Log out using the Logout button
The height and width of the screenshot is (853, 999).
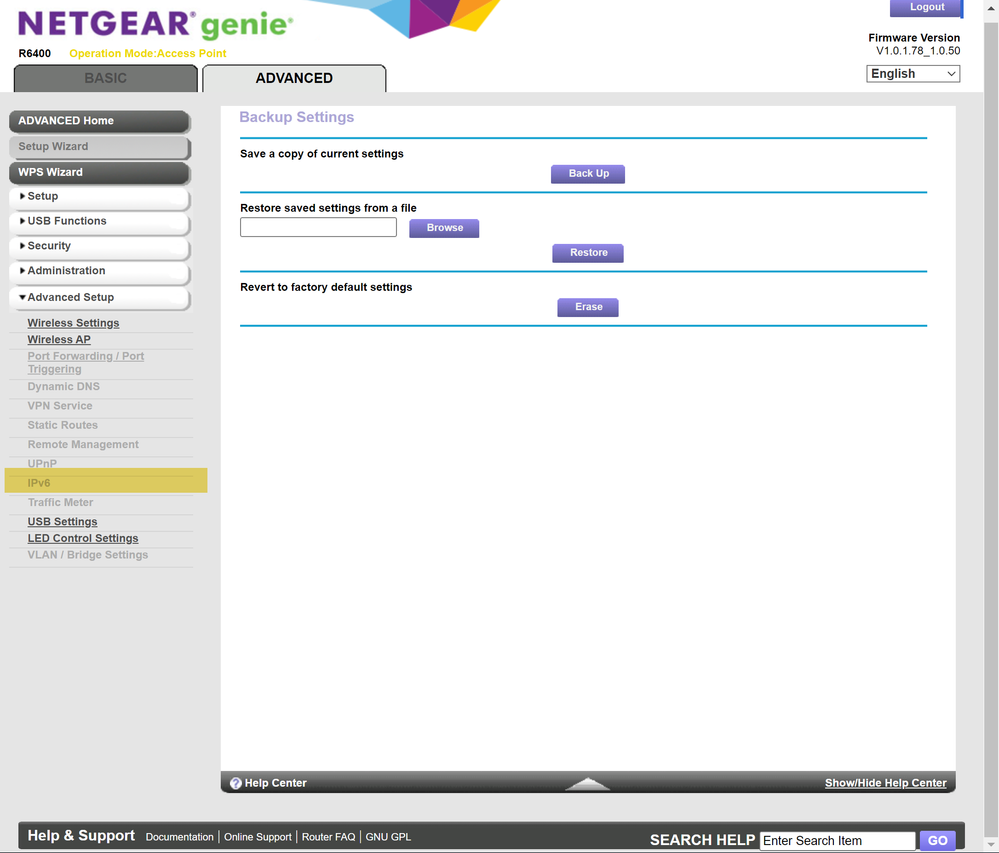click(926, 8)
